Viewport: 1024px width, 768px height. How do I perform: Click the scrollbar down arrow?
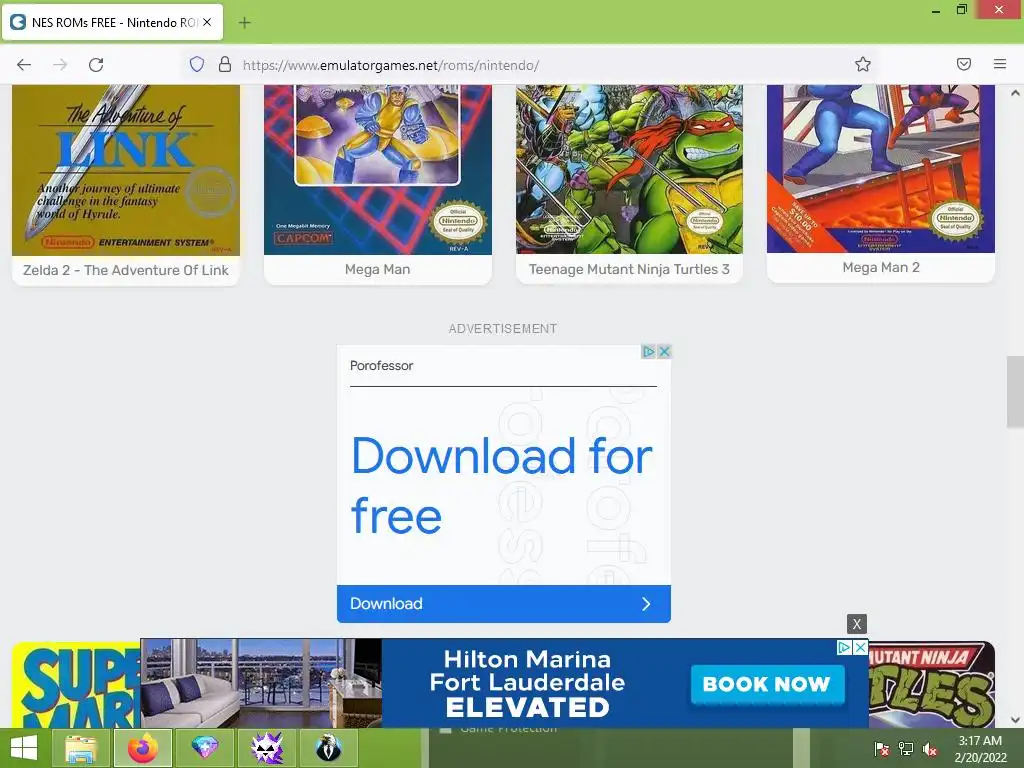click(x=1015, y=720)
